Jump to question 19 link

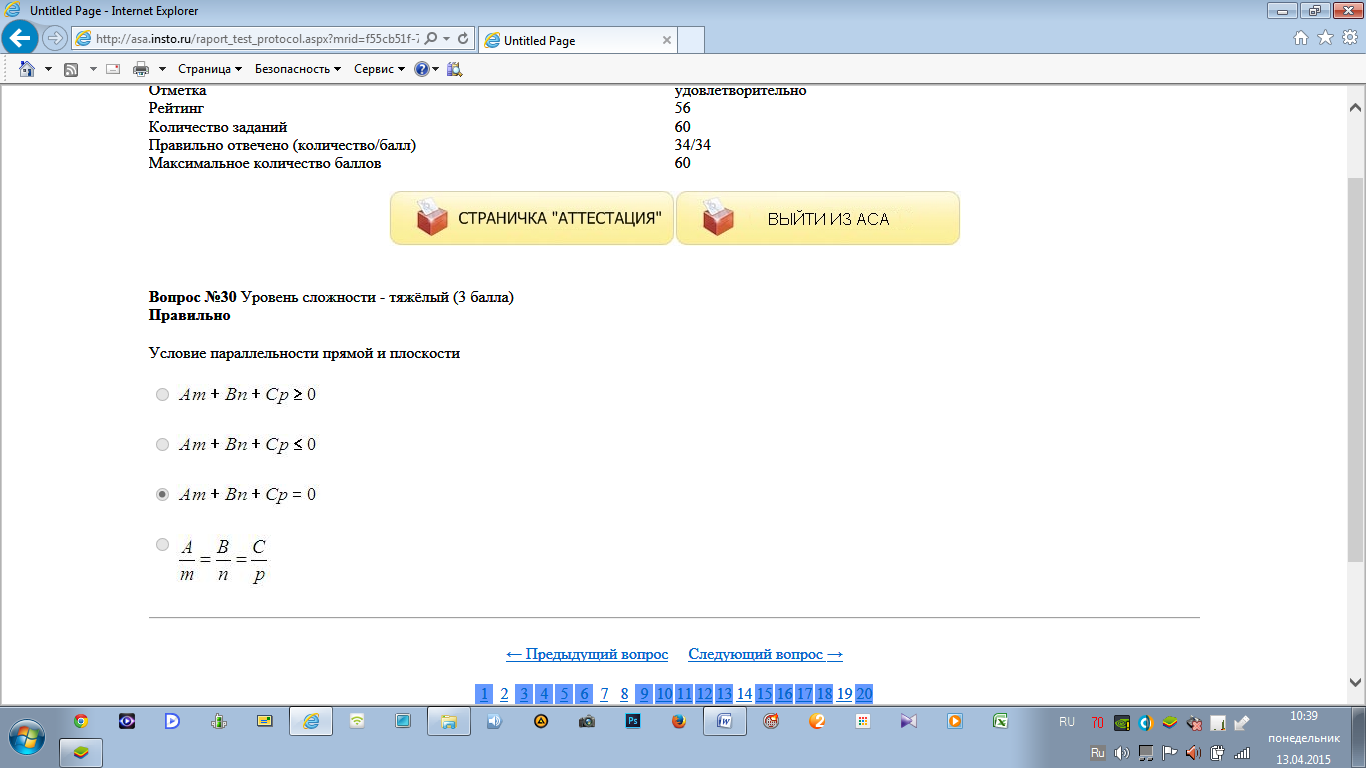[x=844, y=694]
